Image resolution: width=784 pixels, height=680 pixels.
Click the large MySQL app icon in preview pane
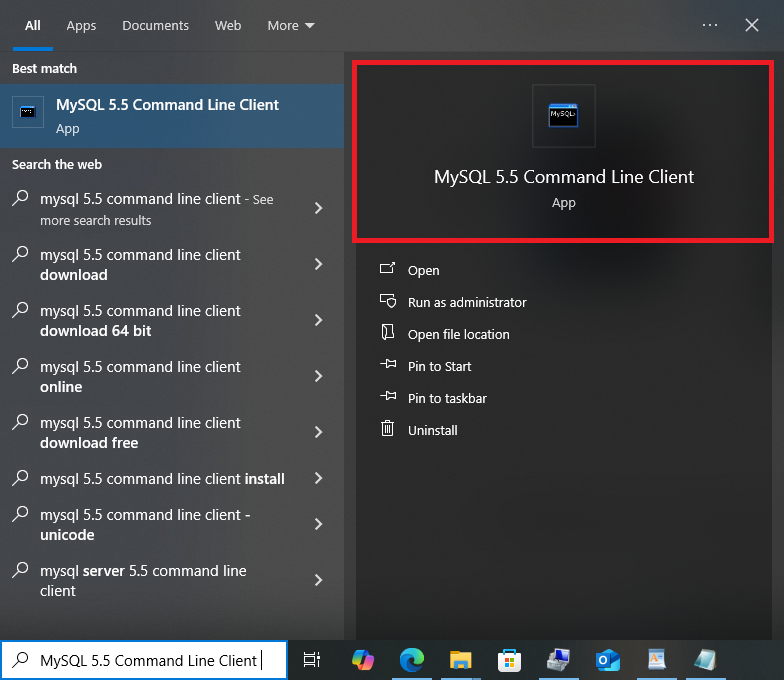click(x=564, y=116)
